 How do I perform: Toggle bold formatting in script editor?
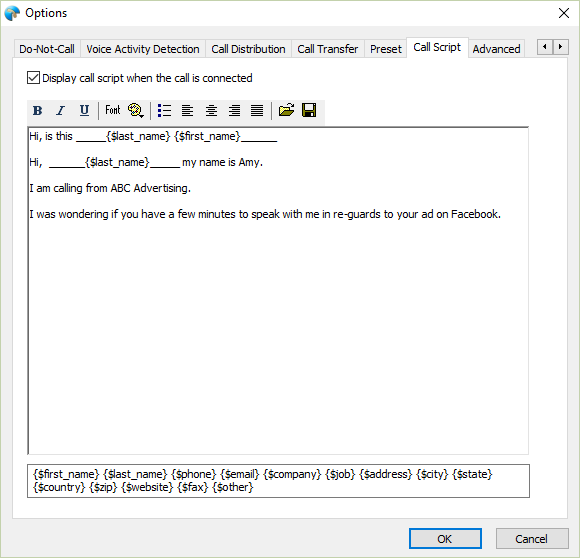coord(37,110)
